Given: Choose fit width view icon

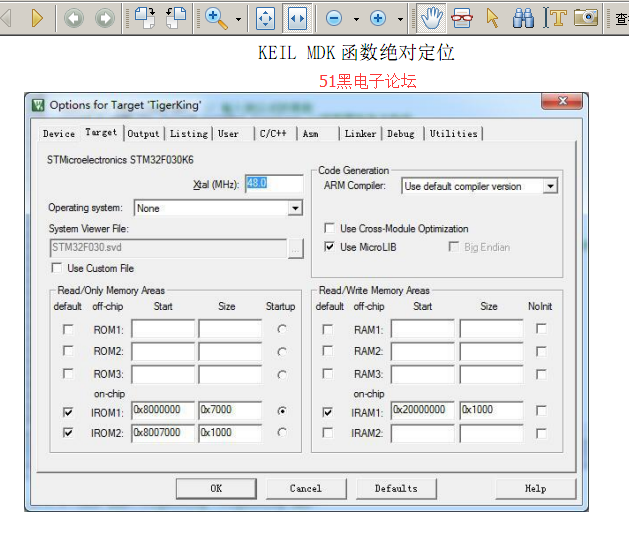Looking at the screenshot, I should 297,18.
